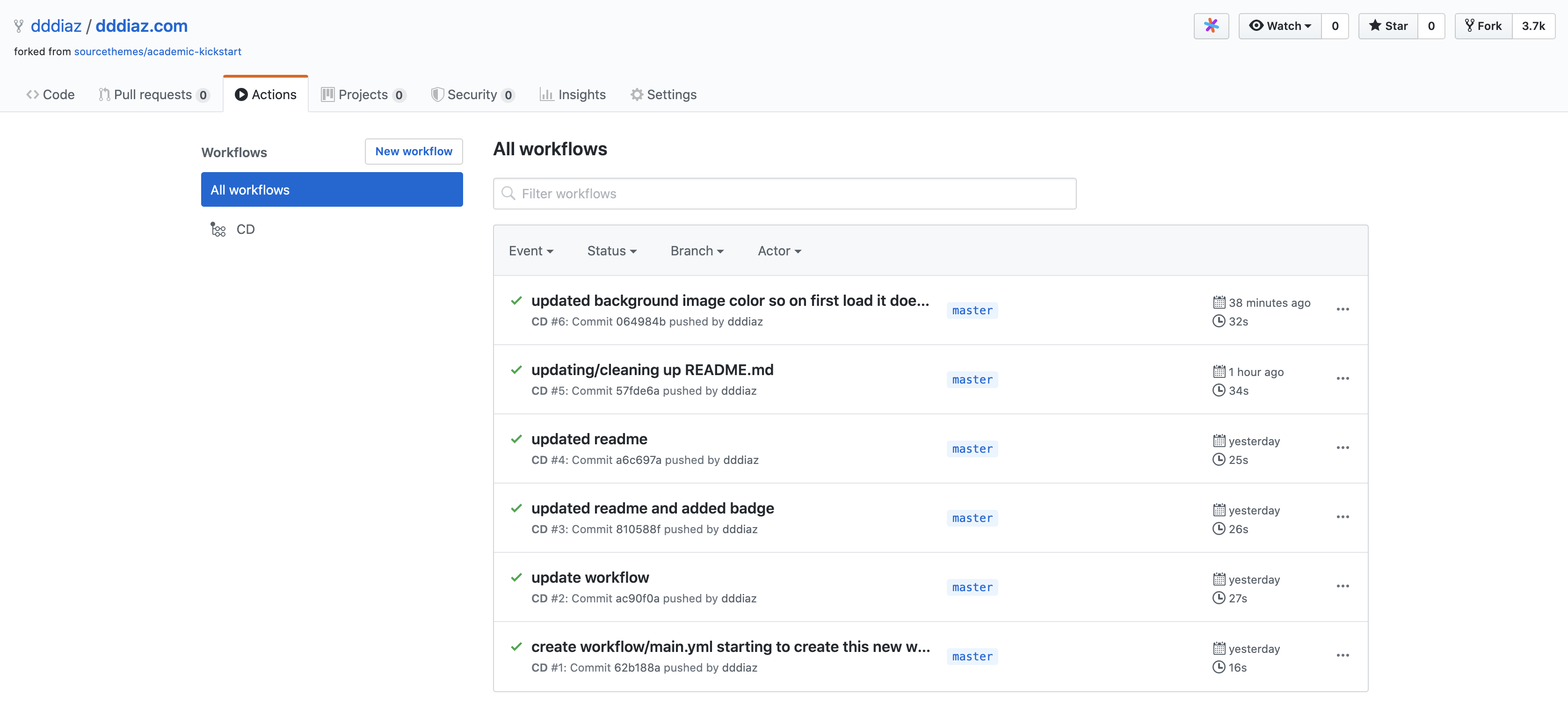Fork the repository
Viewport: 1568px width, 709px height.
point(1484,26)
